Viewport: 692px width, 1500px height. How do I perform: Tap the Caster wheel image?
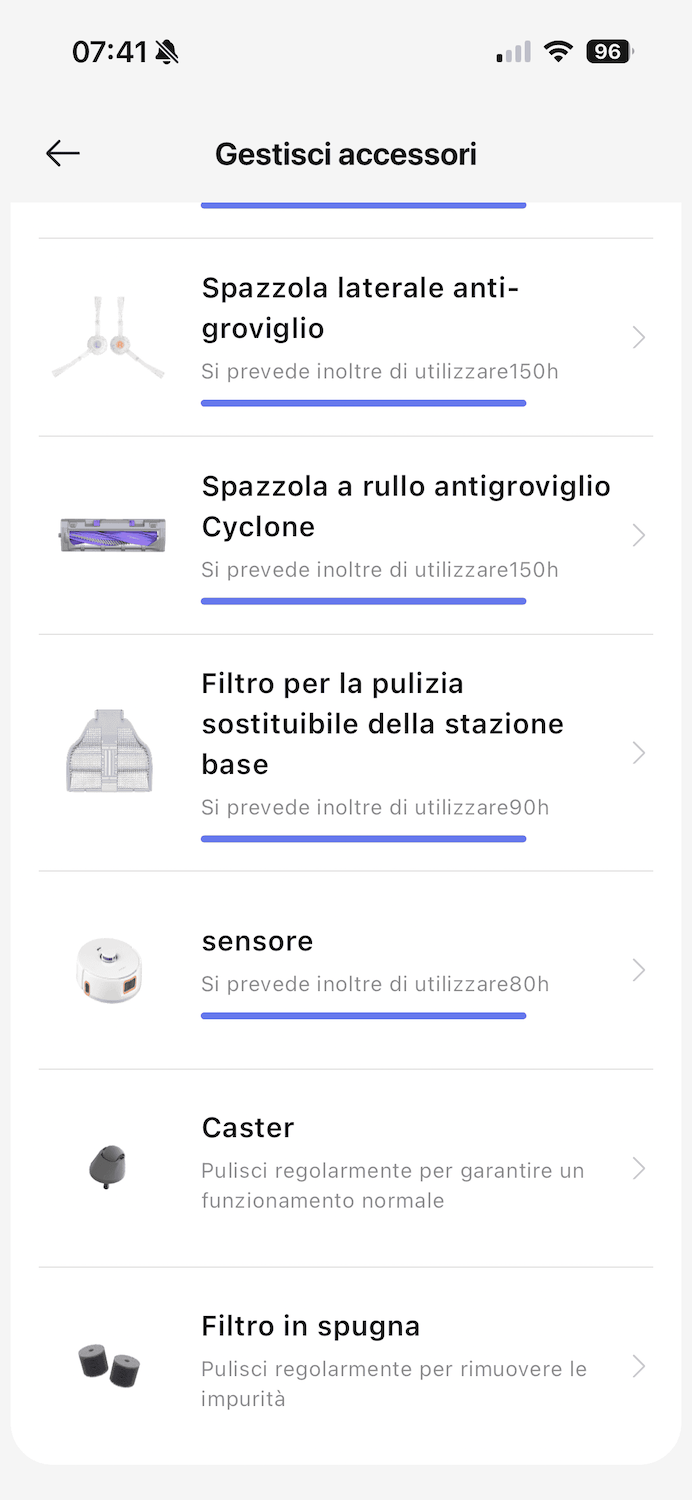(x=109, y=1167)
